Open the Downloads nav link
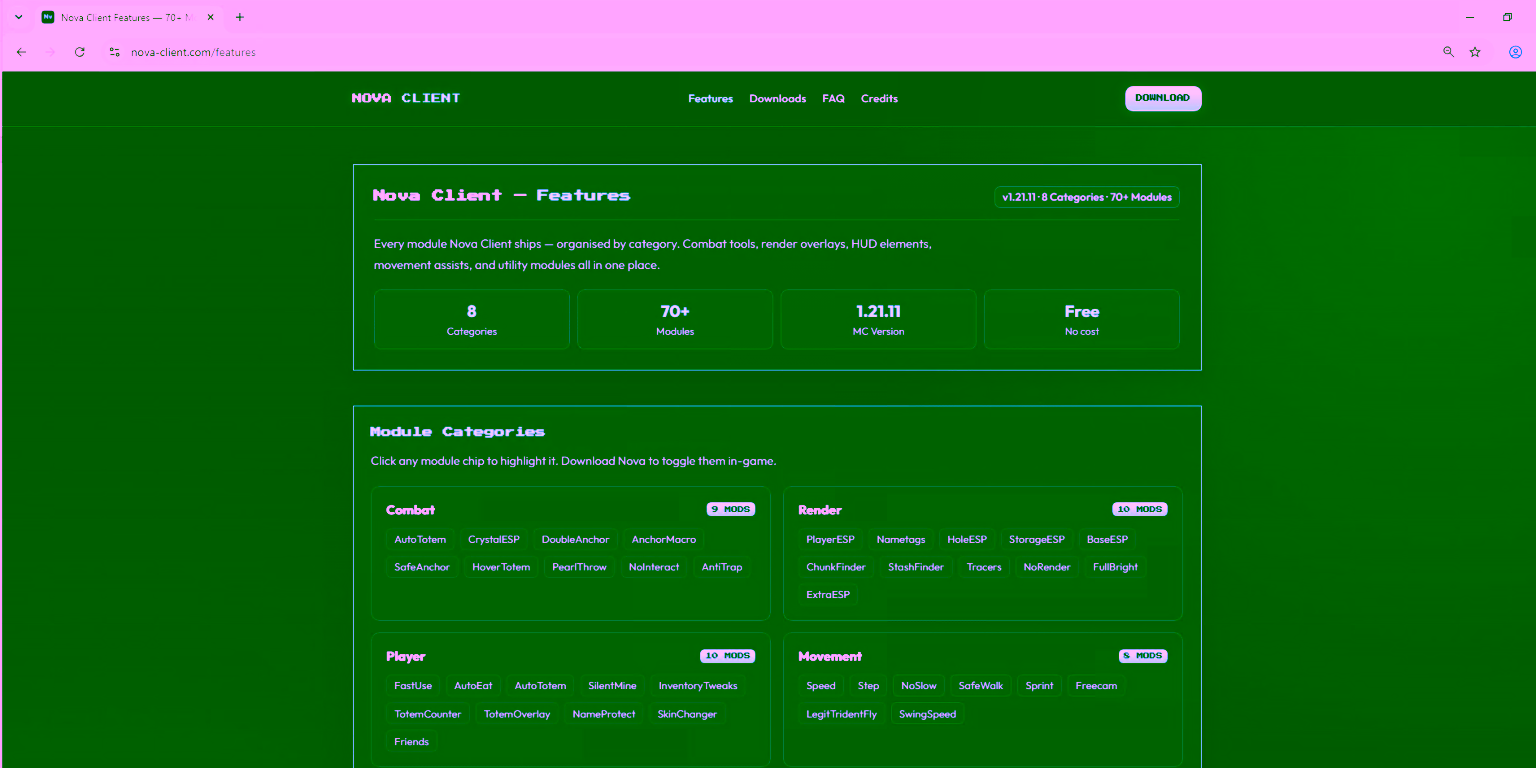Screen dimensions: 1536x768 (778, 99)
